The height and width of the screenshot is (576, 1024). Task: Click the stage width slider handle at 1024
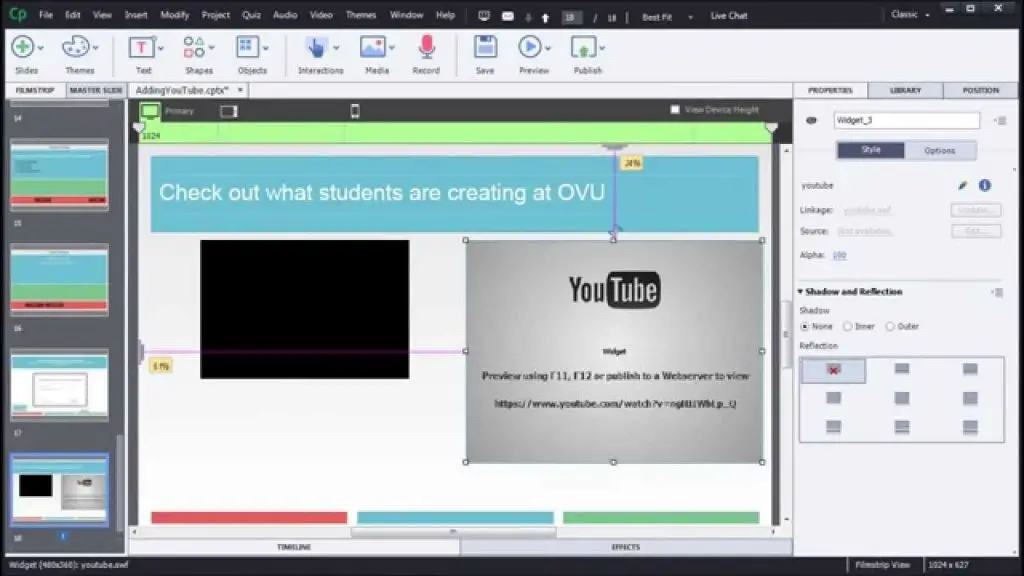pyautogui.click(x=138, y=128)
